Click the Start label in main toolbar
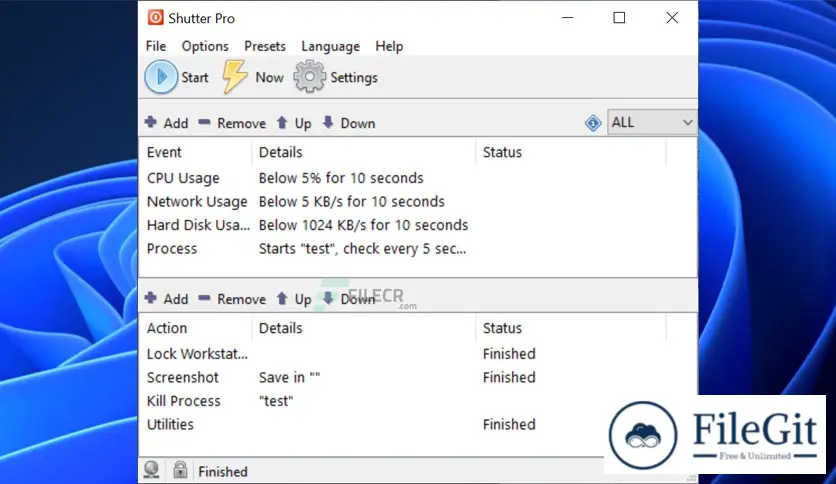Screen dimensions: 836x484 [195, 78]
